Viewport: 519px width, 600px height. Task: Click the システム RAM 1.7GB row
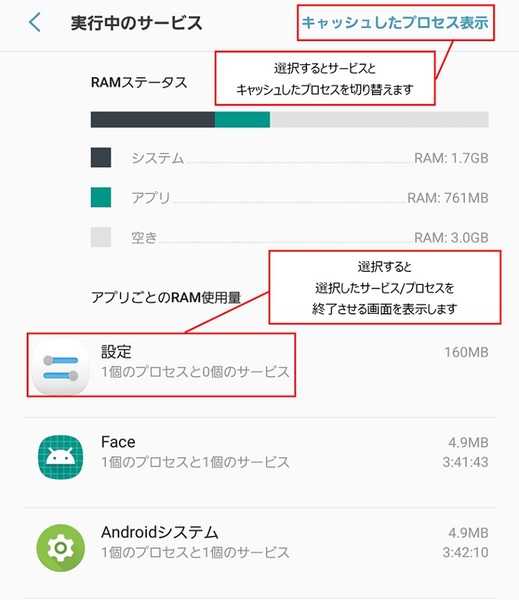tap(289, 158)
